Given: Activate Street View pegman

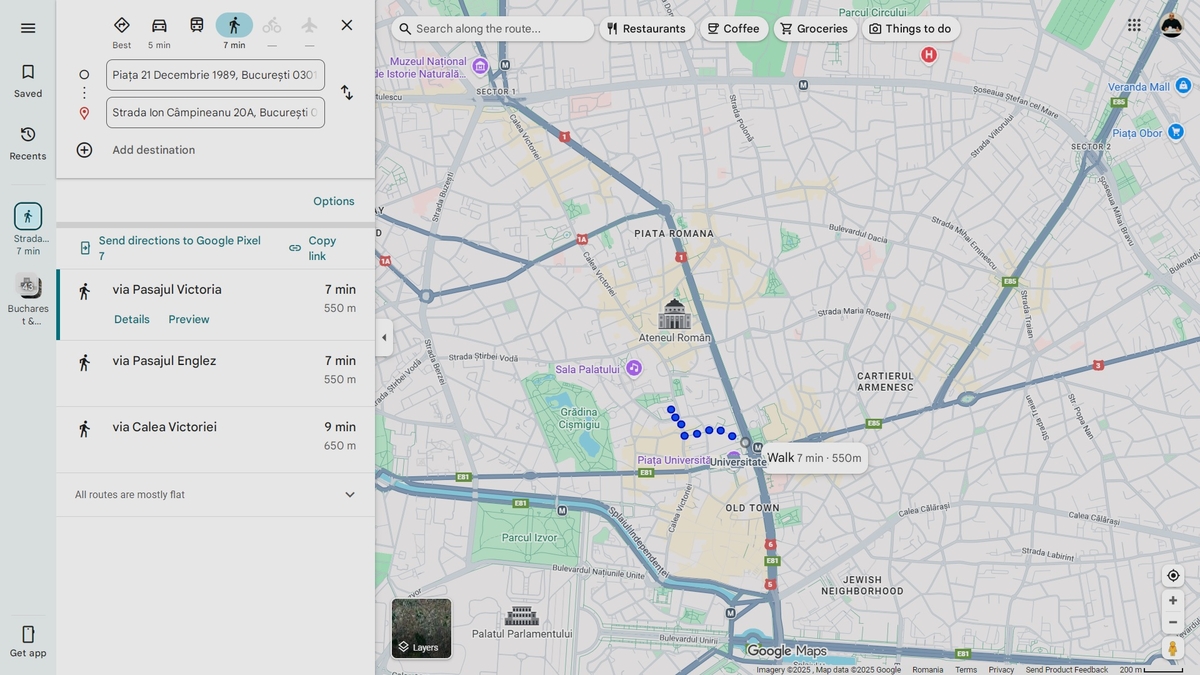Looking at the screenshot, I should click(1173, 648).
